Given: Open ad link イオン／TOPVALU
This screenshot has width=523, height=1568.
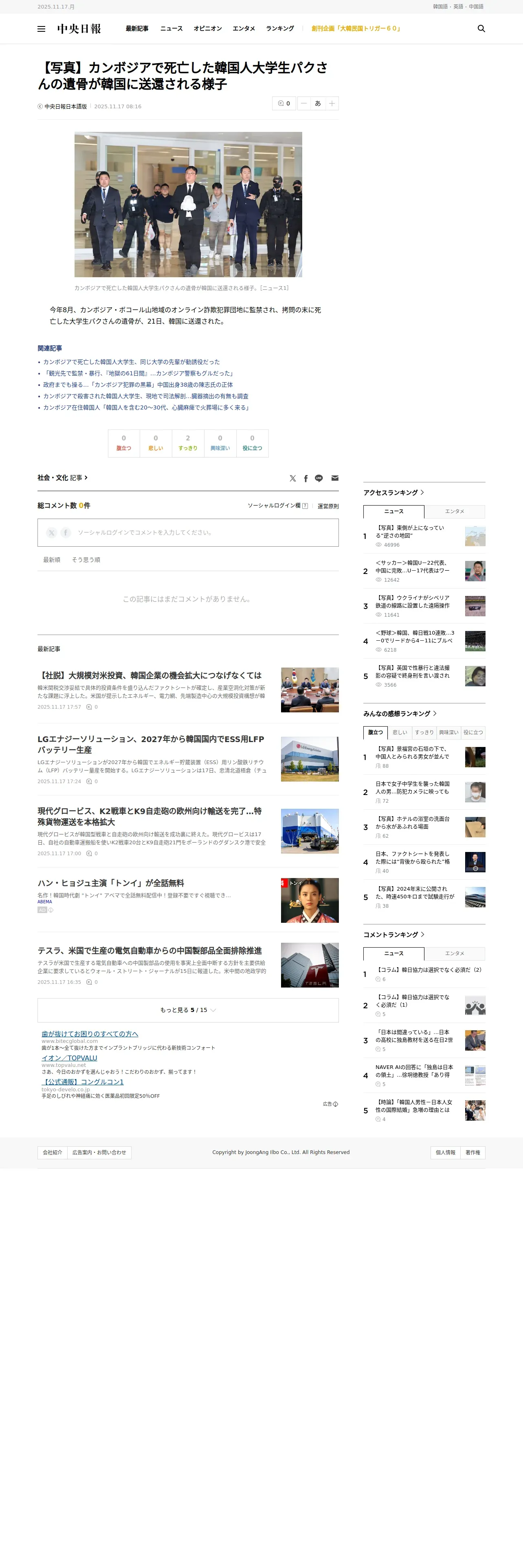Looking at the screenshot, I should pos(69,1058).
